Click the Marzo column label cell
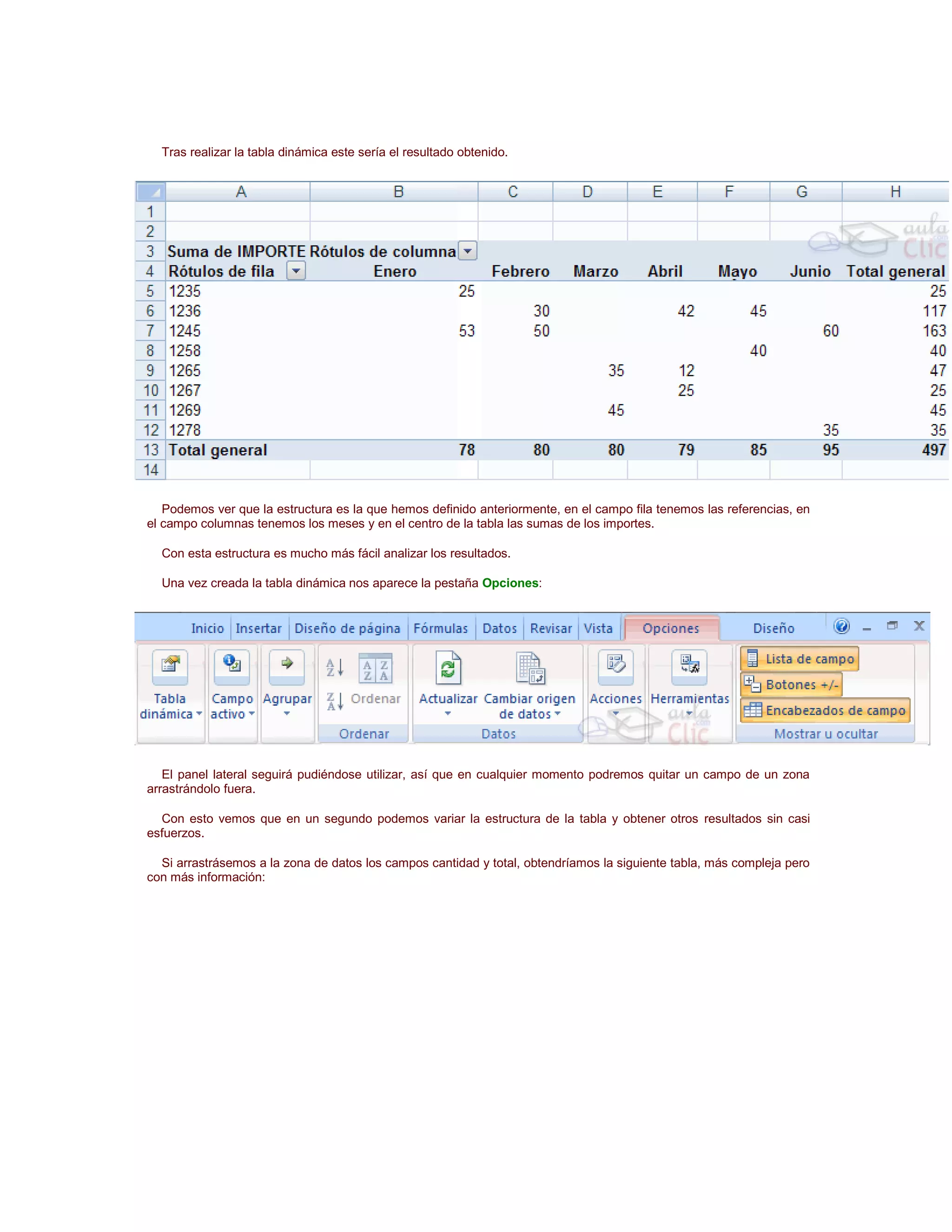Screen dimensions: 952x1232 coord(590,272)
